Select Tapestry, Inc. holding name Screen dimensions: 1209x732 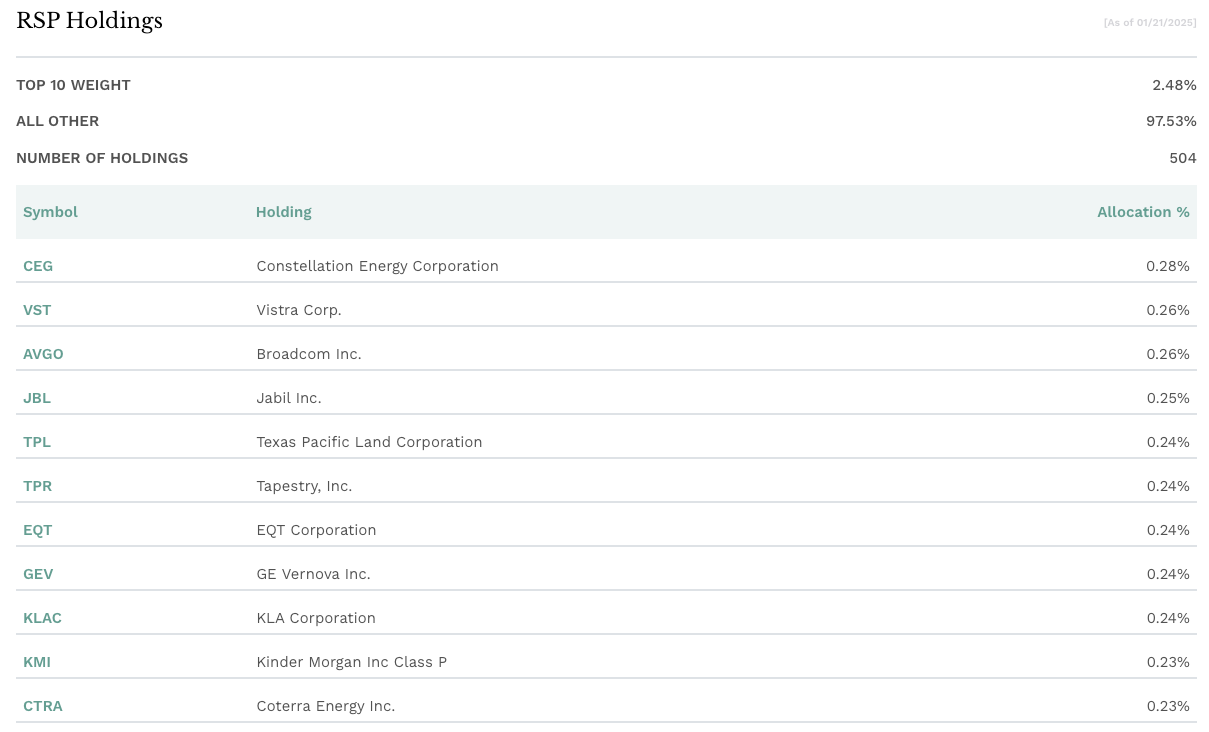click(x=305, y=486)
